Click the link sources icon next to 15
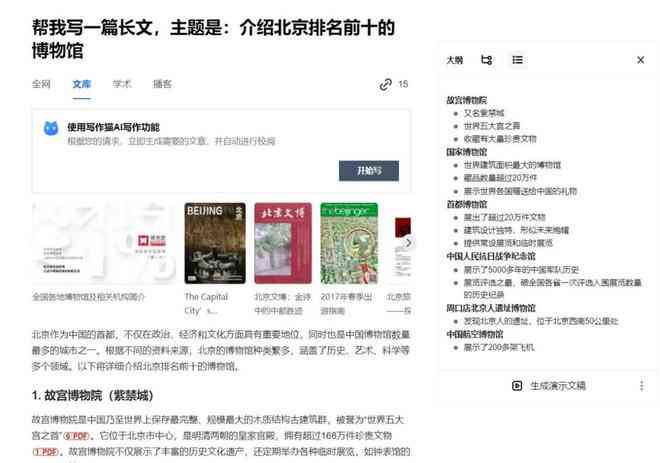This screenshot has width=660, height=463. pos(385,85)
